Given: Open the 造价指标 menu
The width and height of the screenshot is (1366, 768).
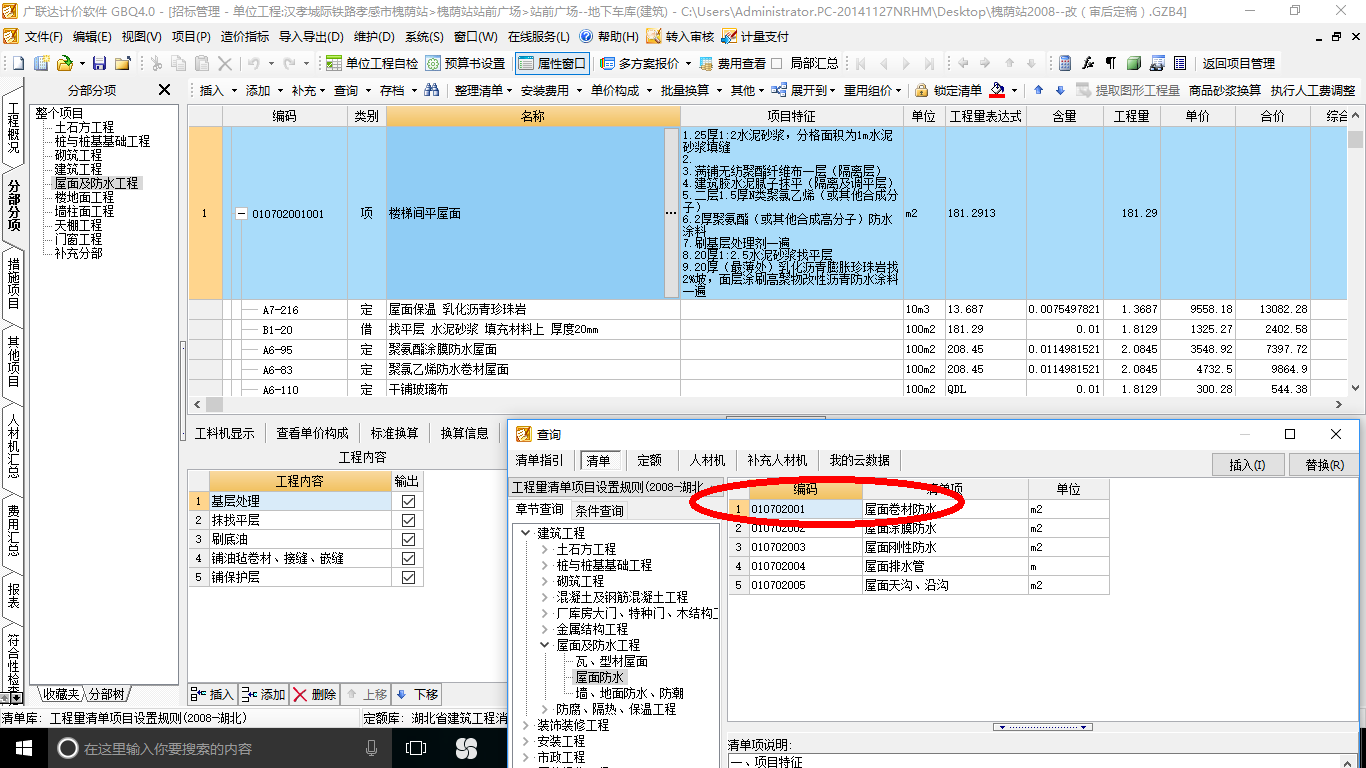Looking at the screenshot, I should tap(244, 36).
